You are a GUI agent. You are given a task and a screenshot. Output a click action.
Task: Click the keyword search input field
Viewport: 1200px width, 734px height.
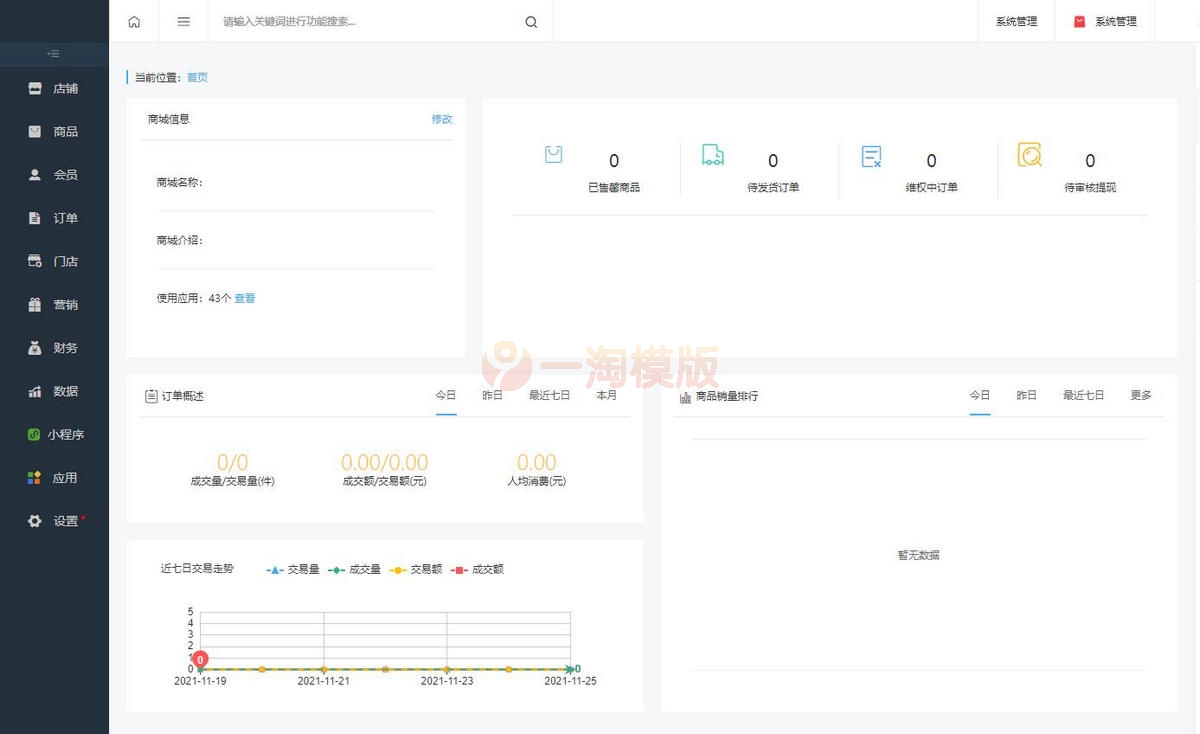pyautogui.click(x=365, y=22)
